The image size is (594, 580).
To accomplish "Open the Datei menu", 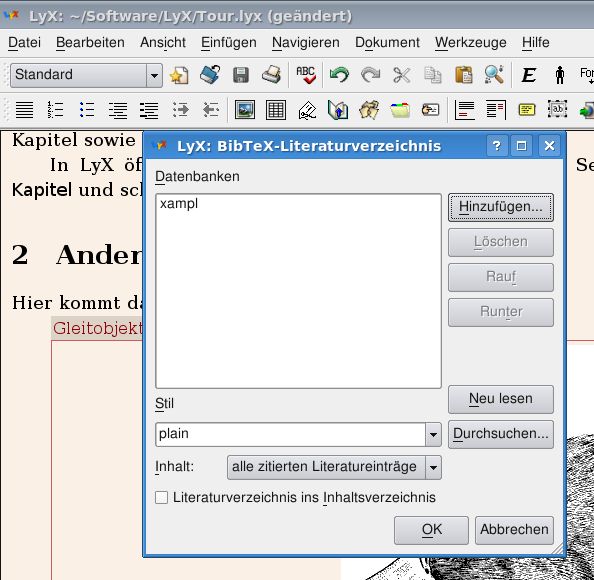I will click(24, 42).
